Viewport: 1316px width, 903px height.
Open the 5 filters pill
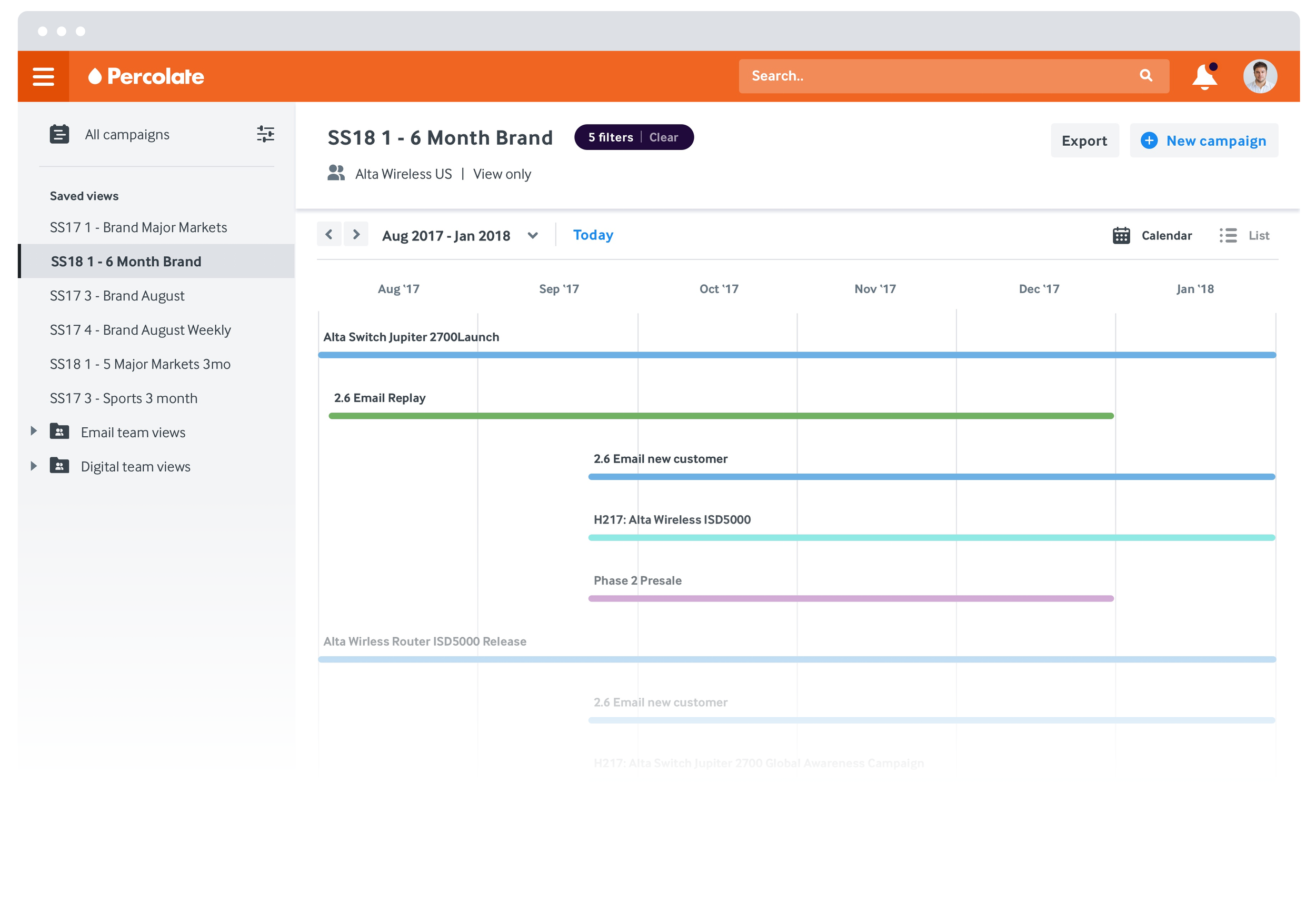click(611, 137)
